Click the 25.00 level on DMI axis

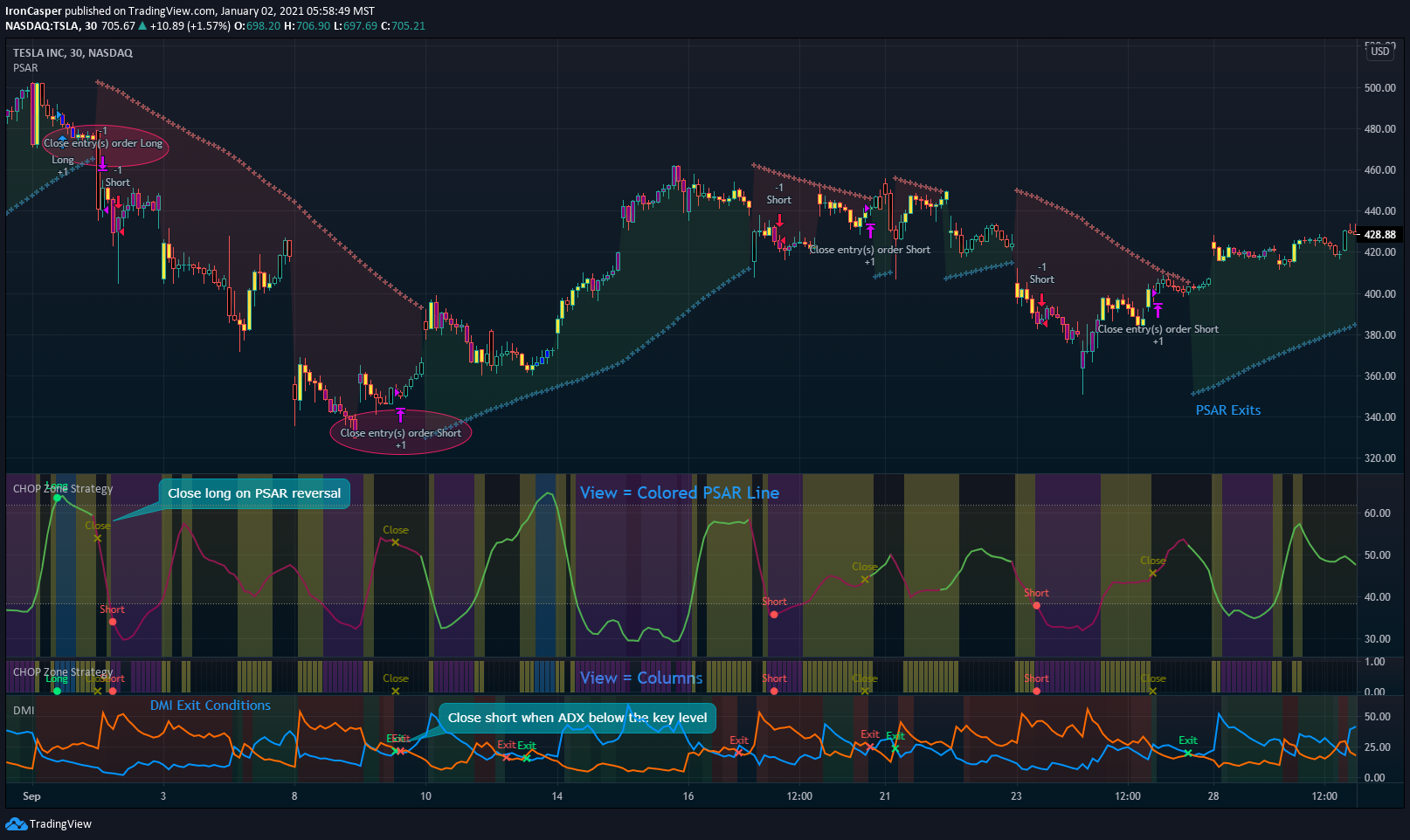coord(1377,747)
